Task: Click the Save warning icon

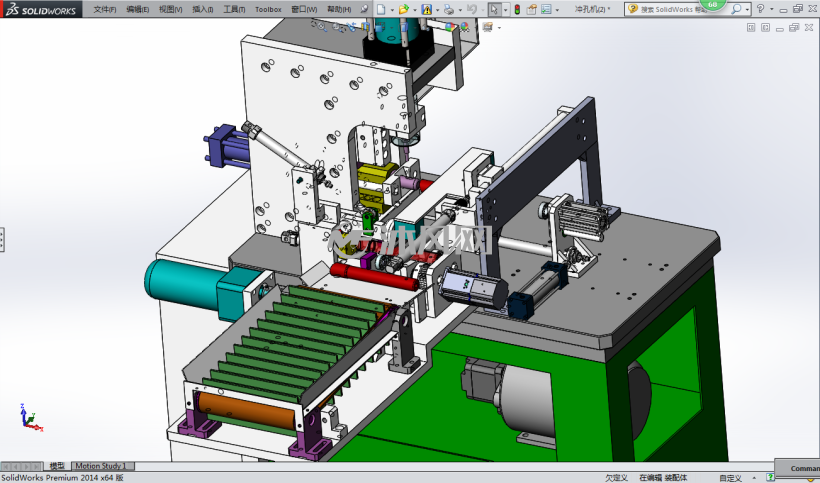Action: 427,9
